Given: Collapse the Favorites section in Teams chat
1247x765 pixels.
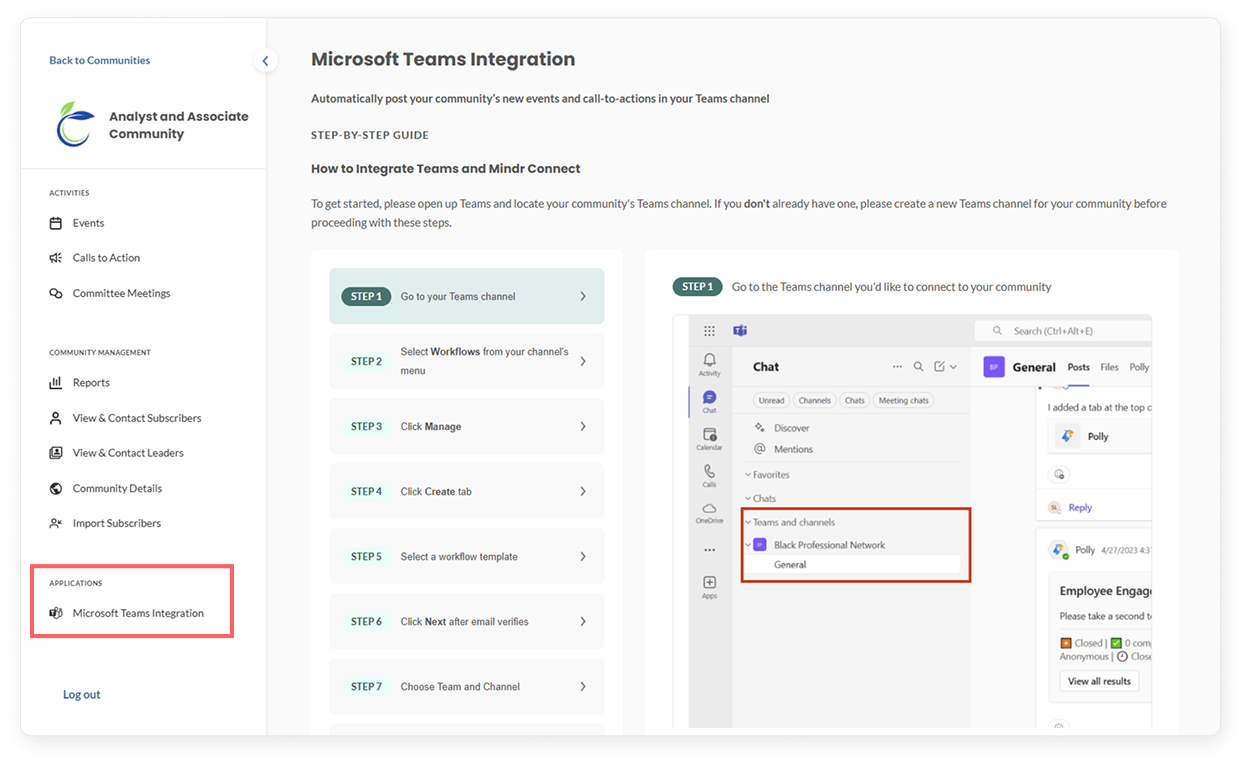Looking at the screenshot, I should pos(747,475).
